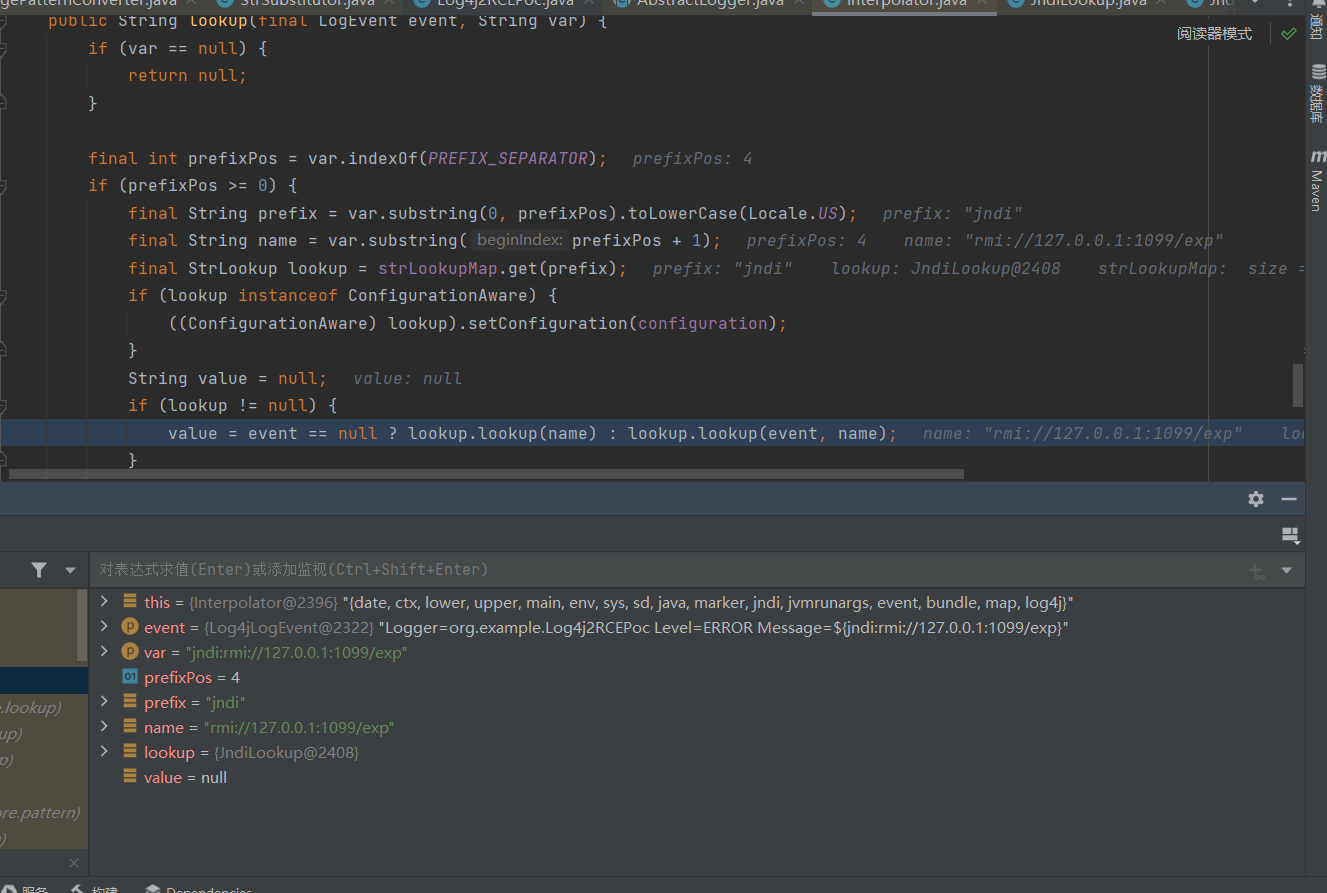Click field icon beside 'this' variable

coord(130,602)
